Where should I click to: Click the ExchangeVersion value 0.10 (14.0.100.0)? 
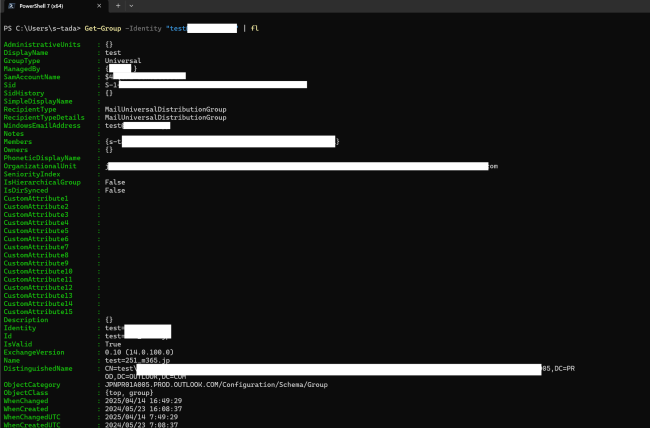click(141, 352)
